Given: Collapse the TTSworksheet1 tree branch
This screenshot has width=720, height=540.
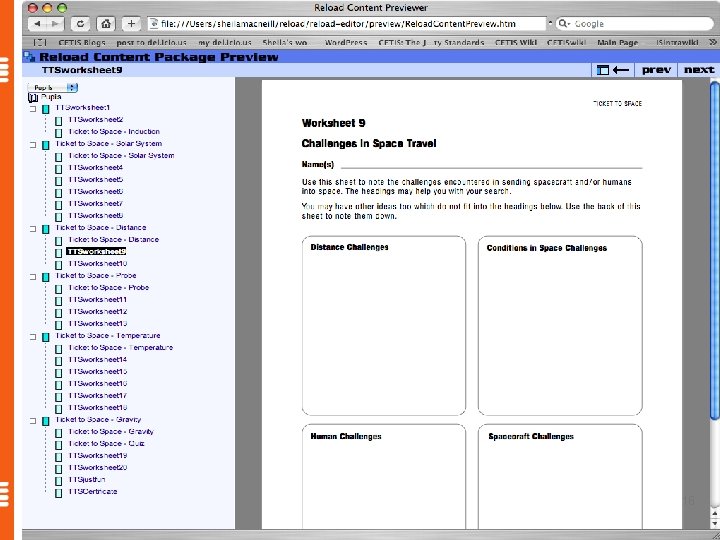Looking at the screenshot, I should (x=33, y=109).
